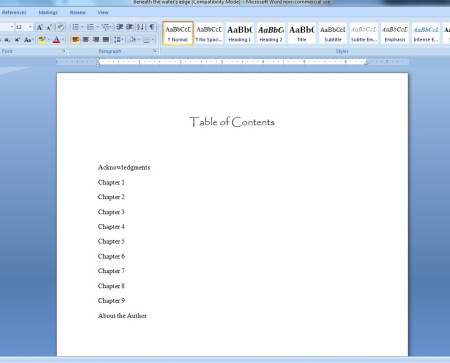The image size is (450, 363).
Task: Click the Chapter 1 line
Action: (111, 182)
